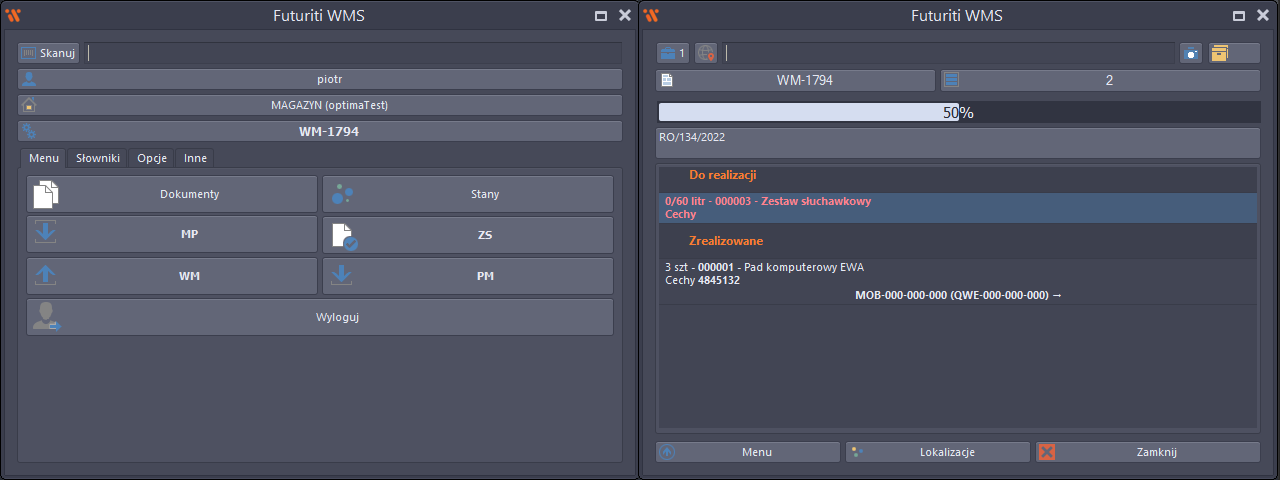
Task: Open the Inne tab
Action: pos(195,158)
